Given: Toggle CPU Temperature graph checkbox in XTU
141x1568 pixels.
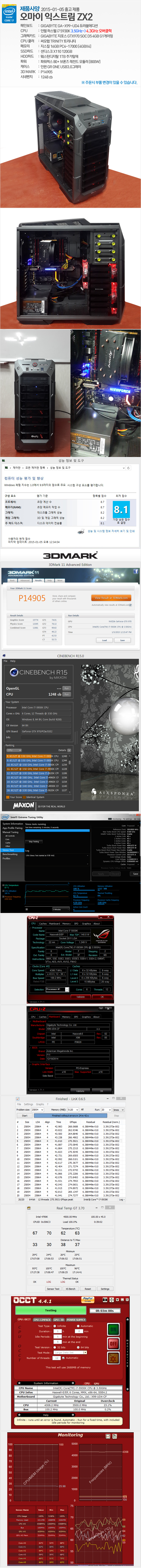Looking at the screenshot, I should click(x=3, y=886).
